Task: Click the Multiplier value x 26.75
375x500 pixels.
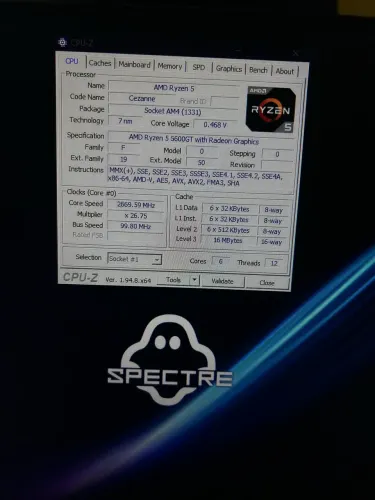Action: point(136,216)
